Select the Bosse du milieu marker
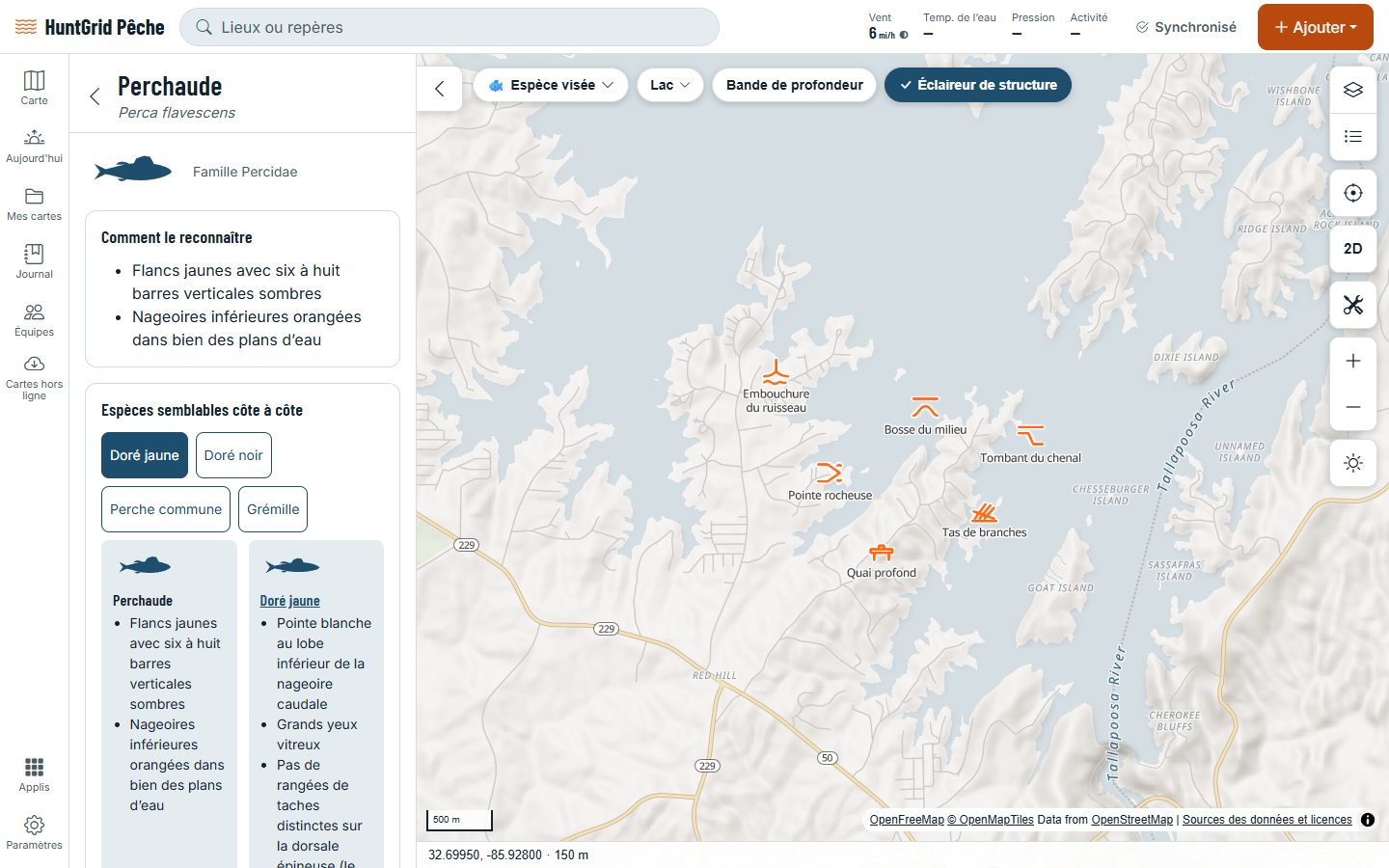 925,406
